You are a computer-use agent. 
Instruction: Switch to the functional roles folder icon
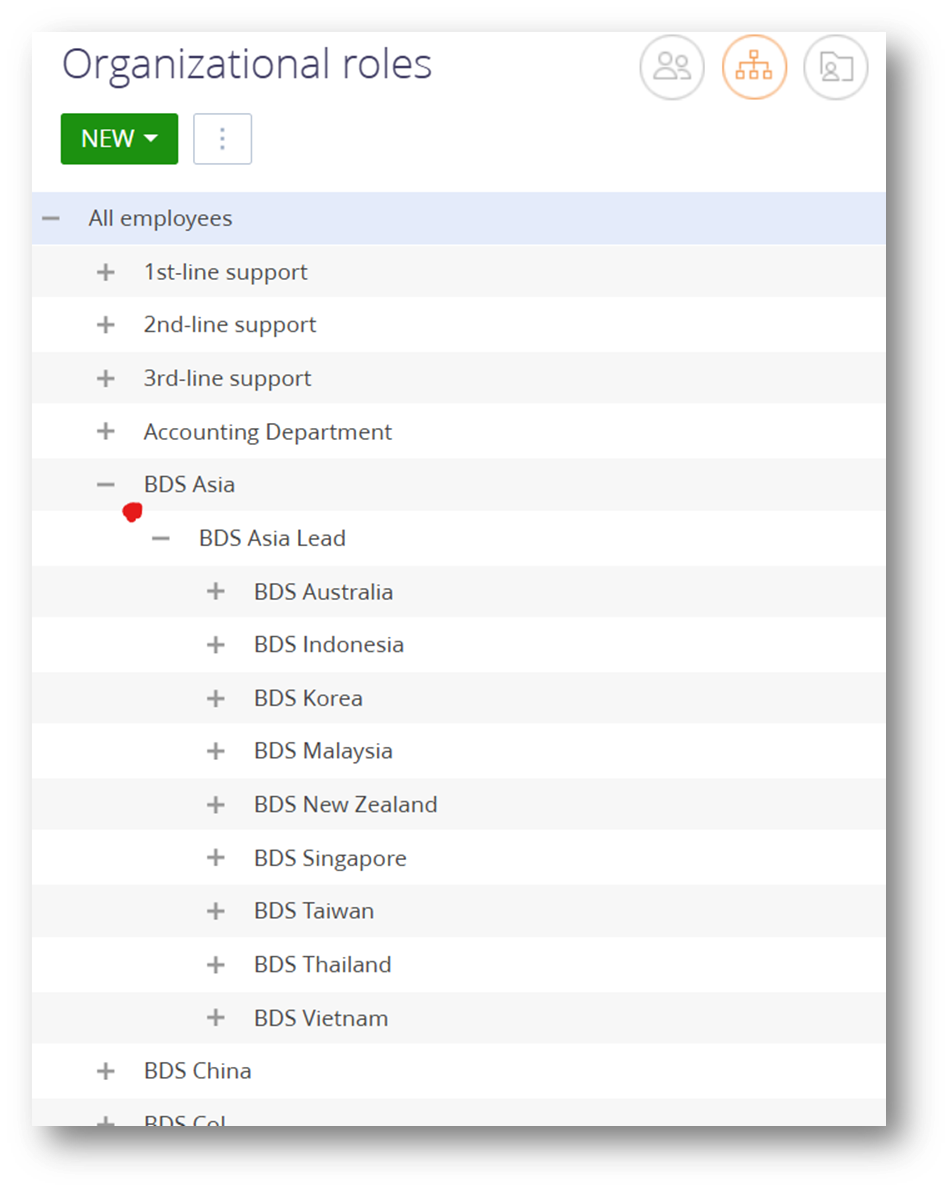835,67
